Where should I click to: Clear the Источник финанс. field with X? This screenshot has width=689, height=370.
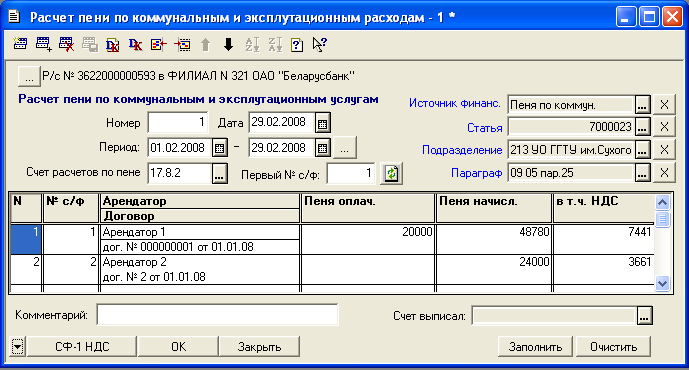[664, 105]
